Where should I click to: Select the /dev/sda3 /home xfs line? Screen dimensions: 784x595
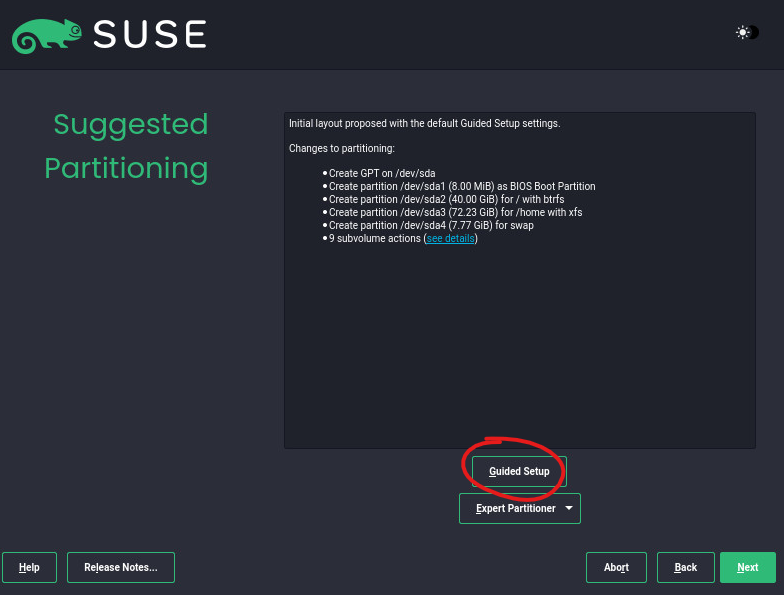click(x=456, y=212)
